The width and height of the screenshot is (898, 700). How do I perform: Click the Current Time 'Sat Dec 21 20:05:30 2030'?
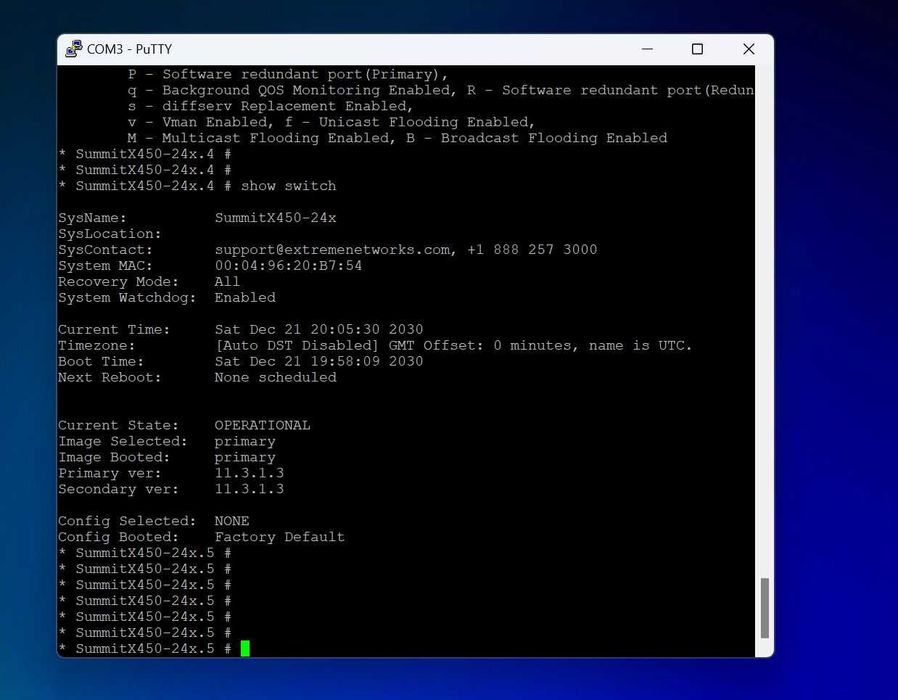tap(319, 329)
